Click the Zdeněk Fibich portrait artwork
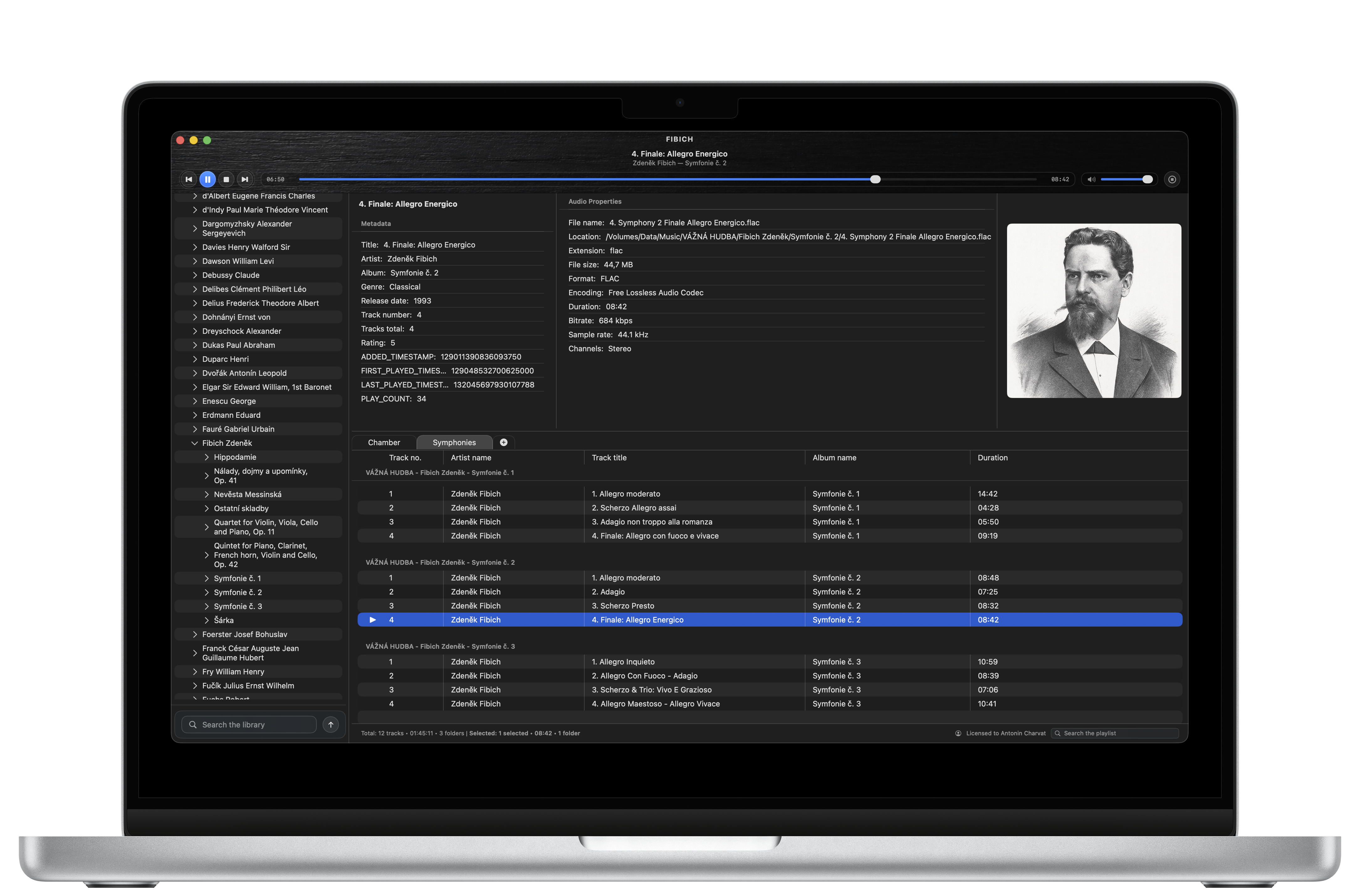1360x896 pixels. [x=1094, y=311]
